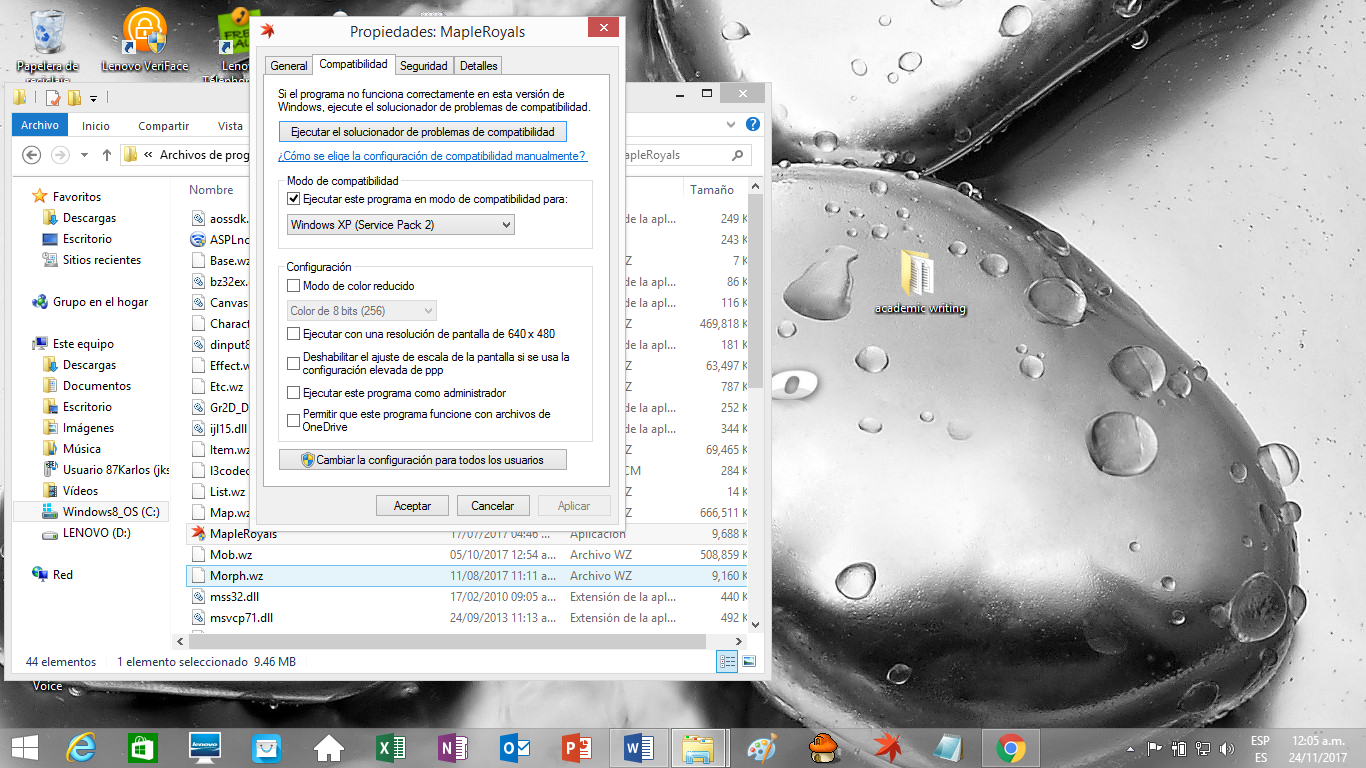Screen dimensions: 1366x768
Task: Enable Modo de color reducido
Action: point(293,286)
